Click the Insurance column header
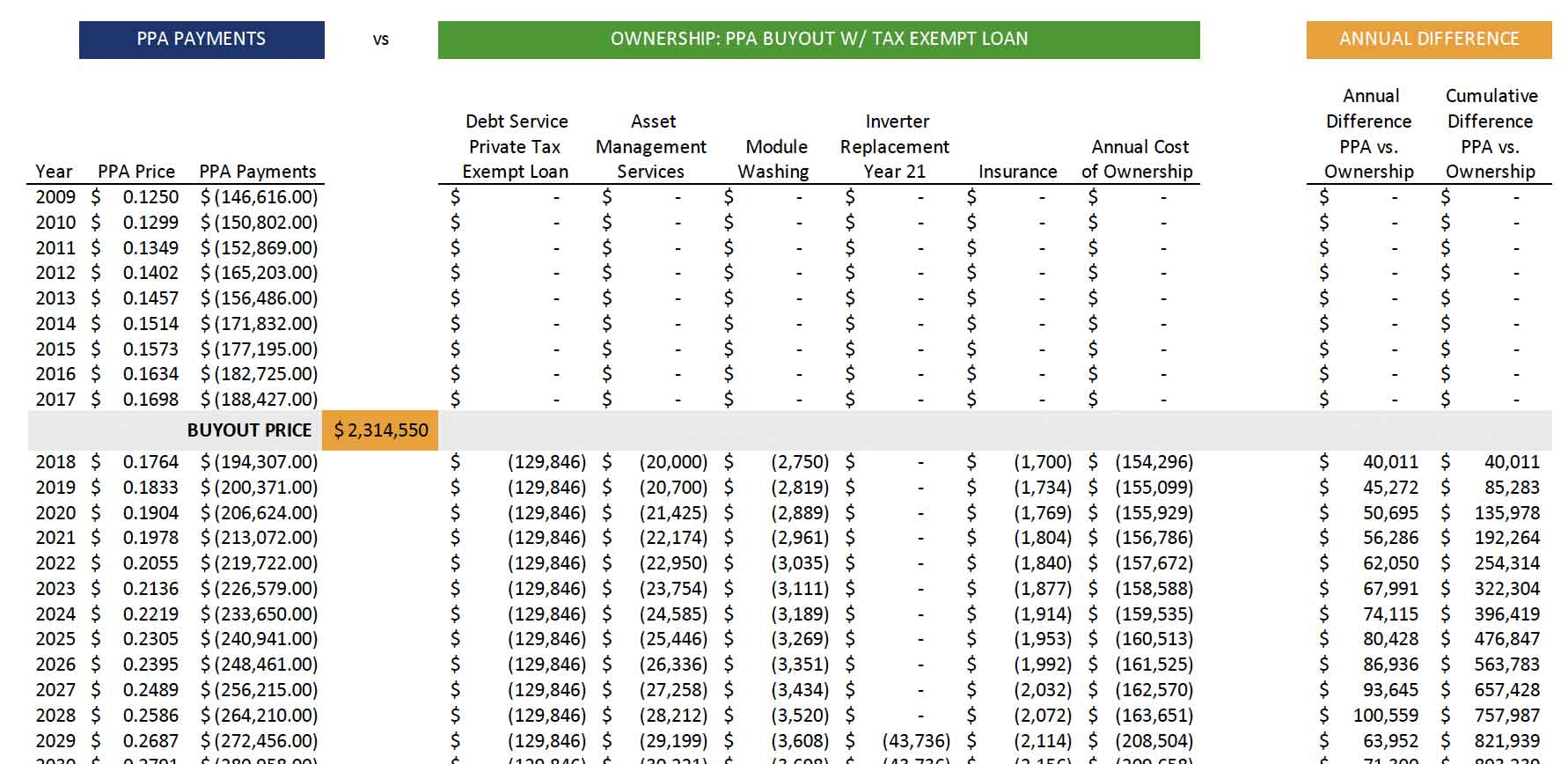 (1017, 172)
